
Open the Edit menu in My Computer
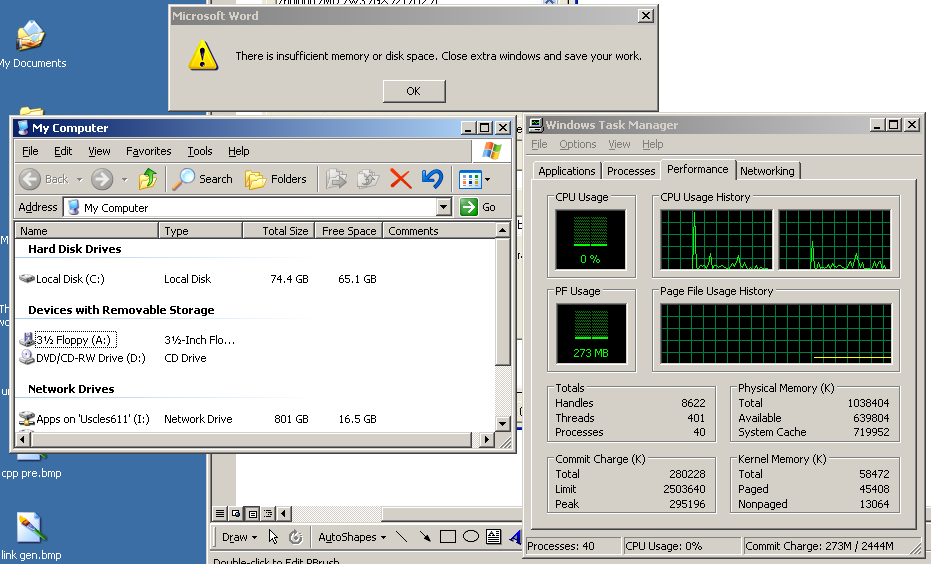point(63,151)
